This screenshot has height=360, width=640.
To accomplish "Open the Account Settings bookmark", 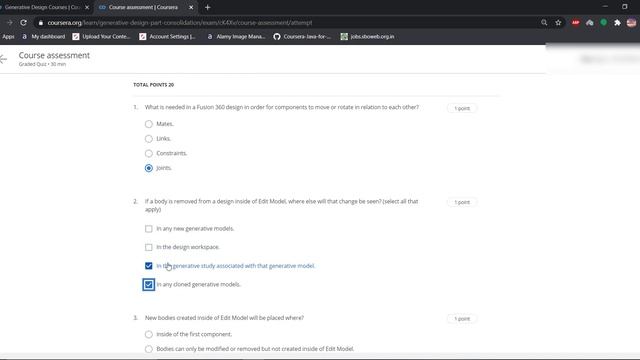I will tap(167, 37).
